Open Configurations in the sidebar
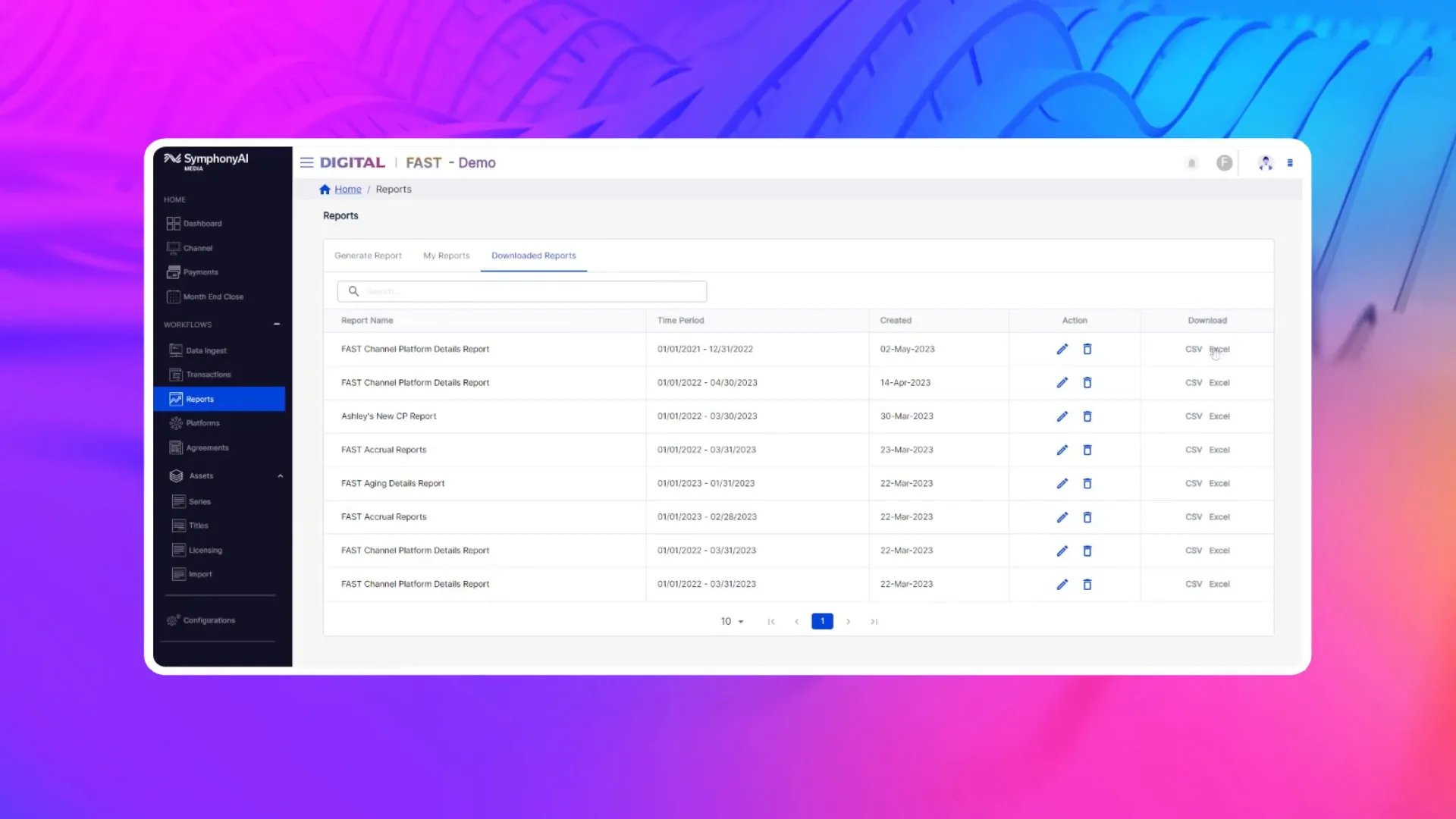This screenshot has width=1456, height=819. 201,620
